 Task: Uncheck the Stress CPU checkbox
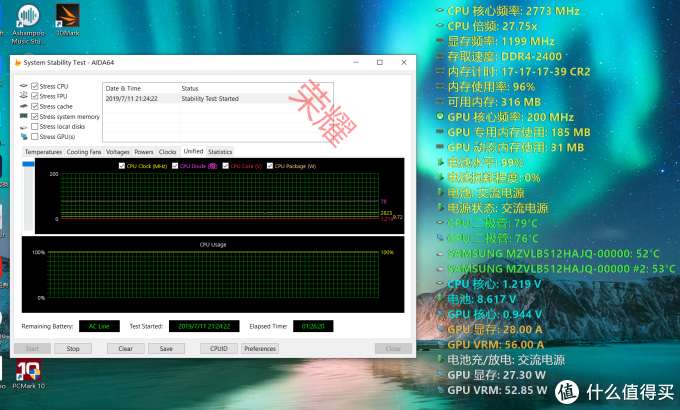[x=35, y=86]
